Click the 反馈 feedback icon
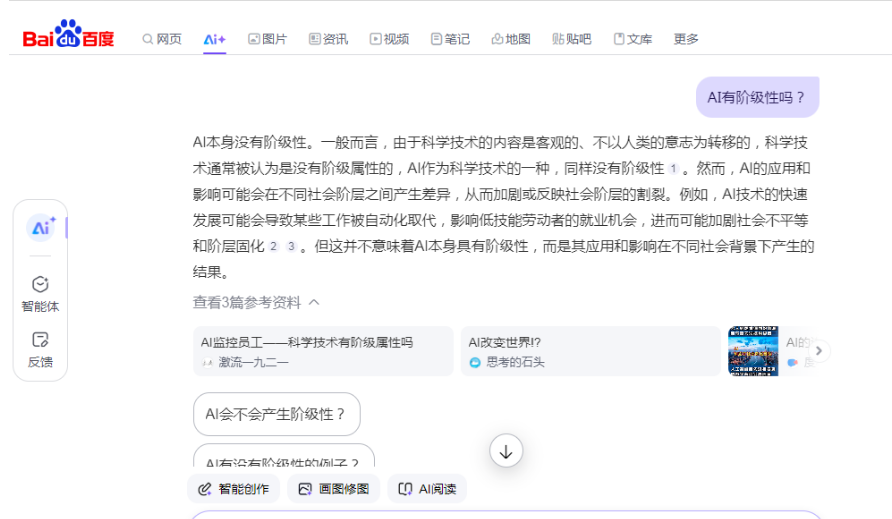This screenshot has width=892, height=519. tap(40, 349)
